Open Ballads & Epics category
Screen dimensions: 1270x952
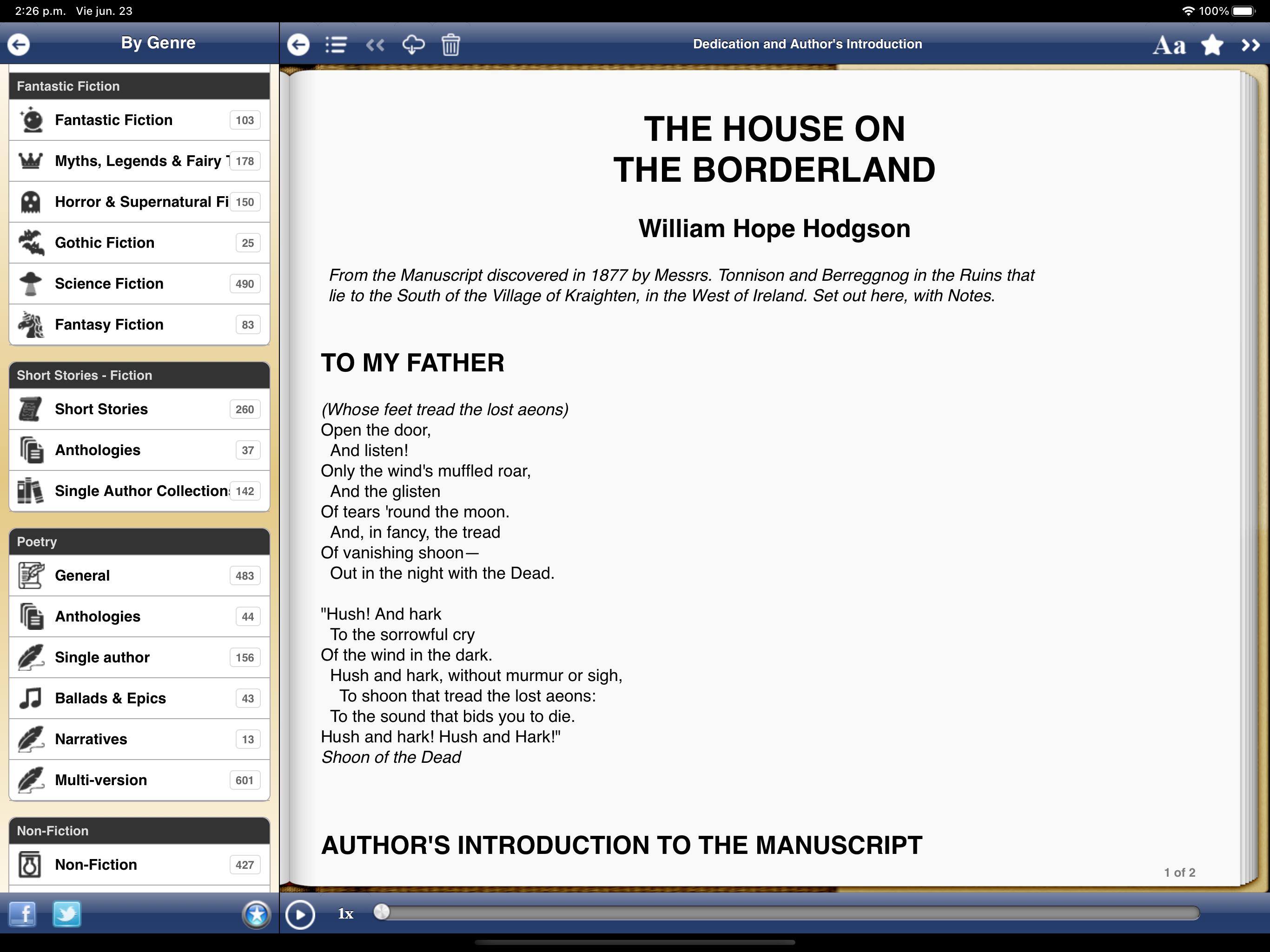tap(139, 698)
